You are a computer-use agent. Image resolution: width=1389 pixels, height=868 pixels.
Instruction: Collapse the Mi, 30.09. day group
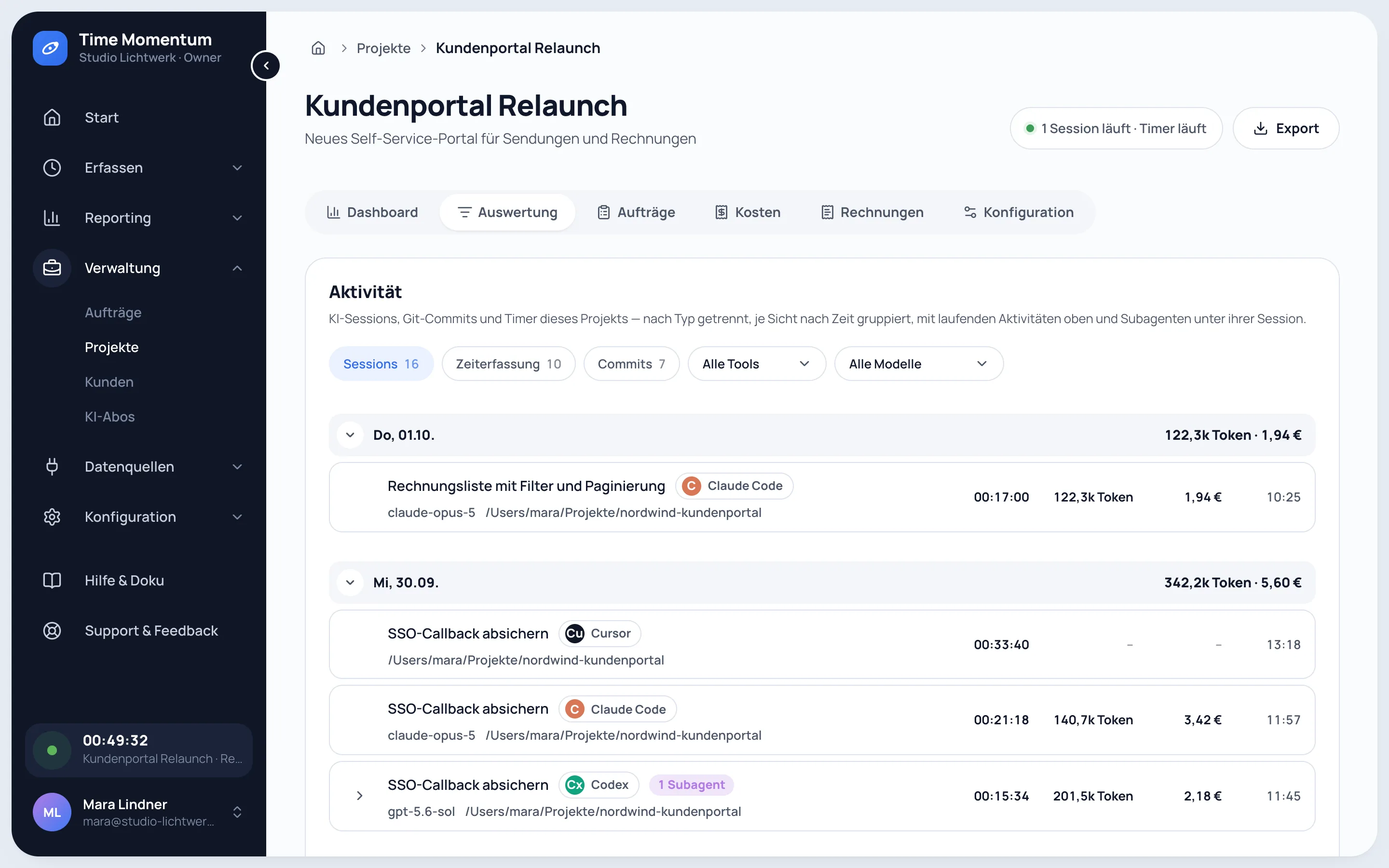(350, 583)
